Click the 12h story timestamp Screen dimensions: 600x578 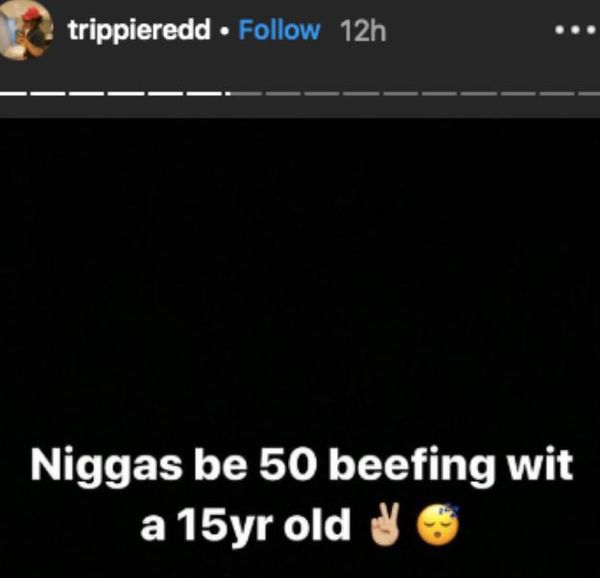pyautogui.click(x=363, y=31)
